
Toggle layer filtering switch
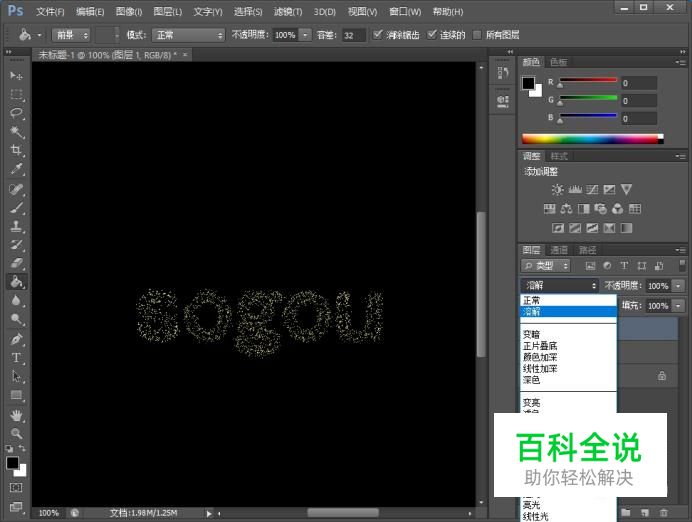click(682, 265)
